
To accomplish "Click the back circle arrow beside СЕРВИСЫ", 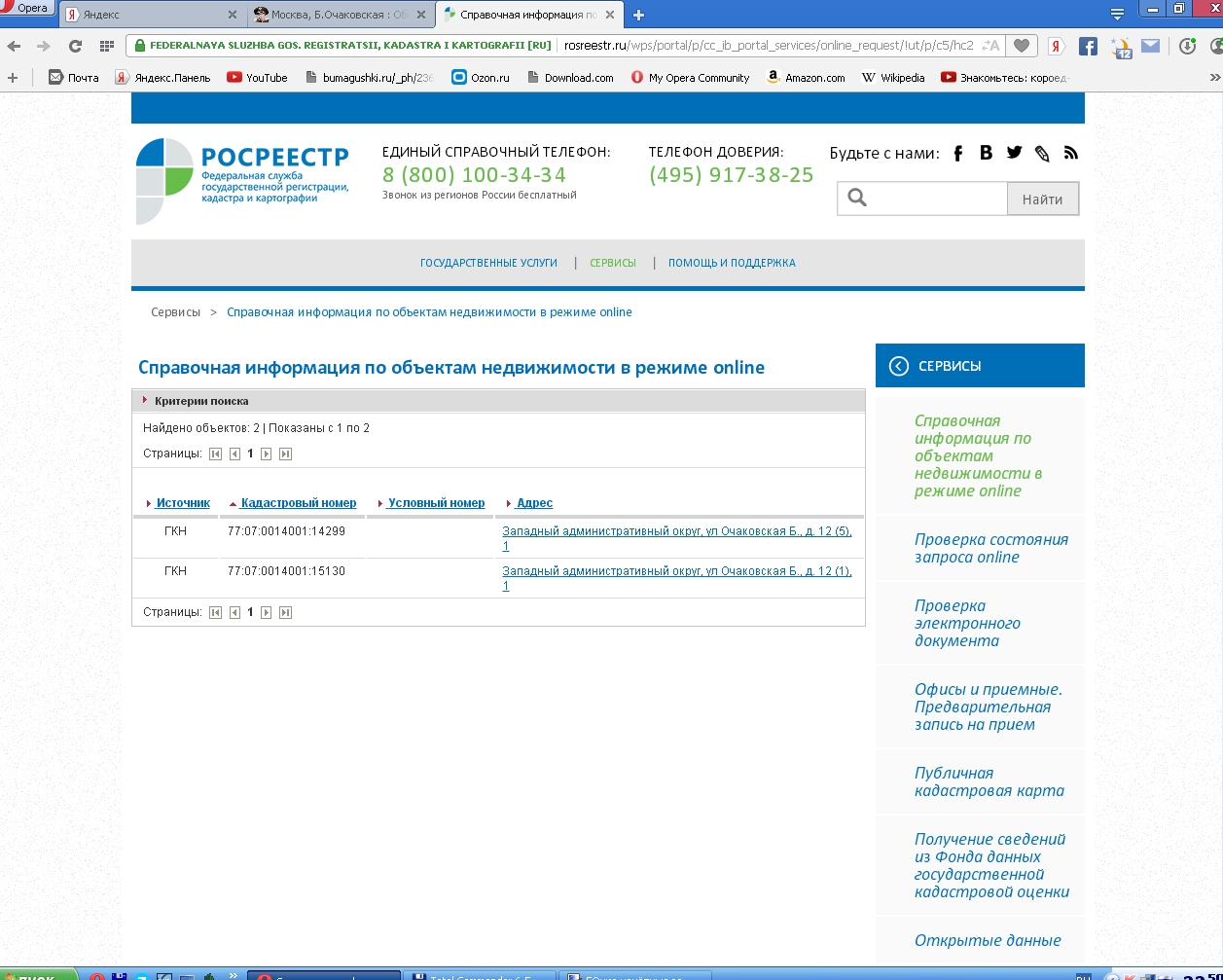I will (x=899, y=366).
